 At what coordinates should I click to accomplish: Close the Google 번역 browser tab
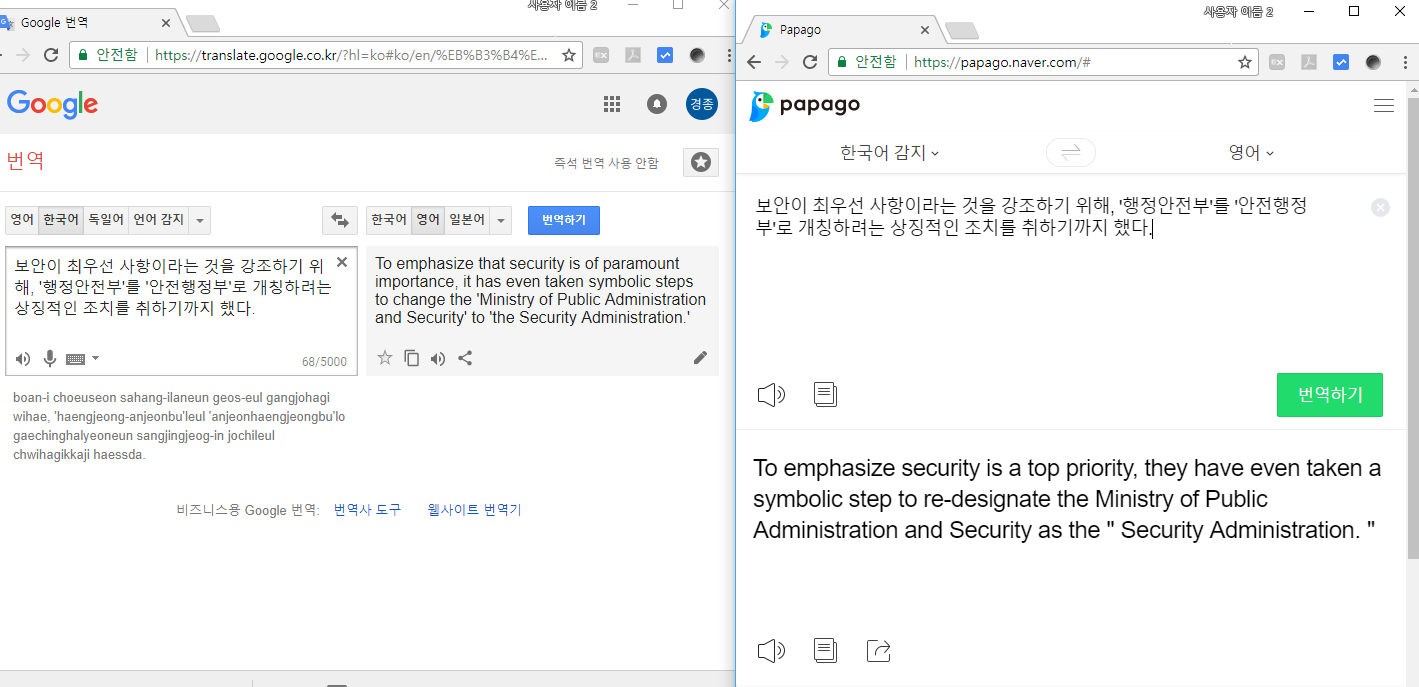[165, 22]
